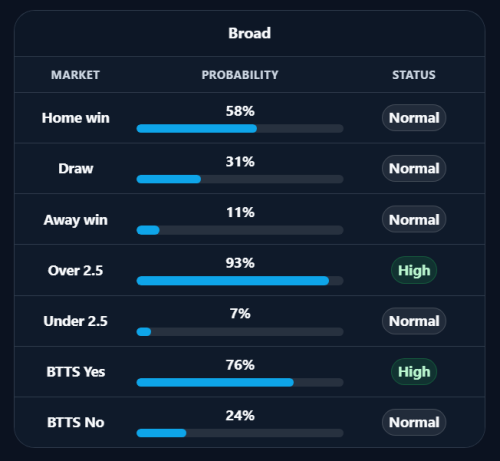Select the Home win market label
The image size is (500, 461).
click(76, 118)
